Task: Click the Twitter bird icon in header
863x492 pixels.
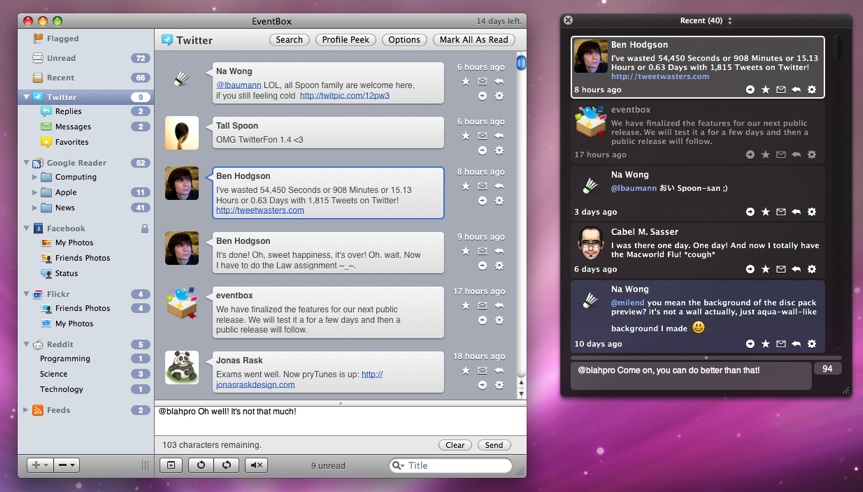Action: click(x=167, y=40)
